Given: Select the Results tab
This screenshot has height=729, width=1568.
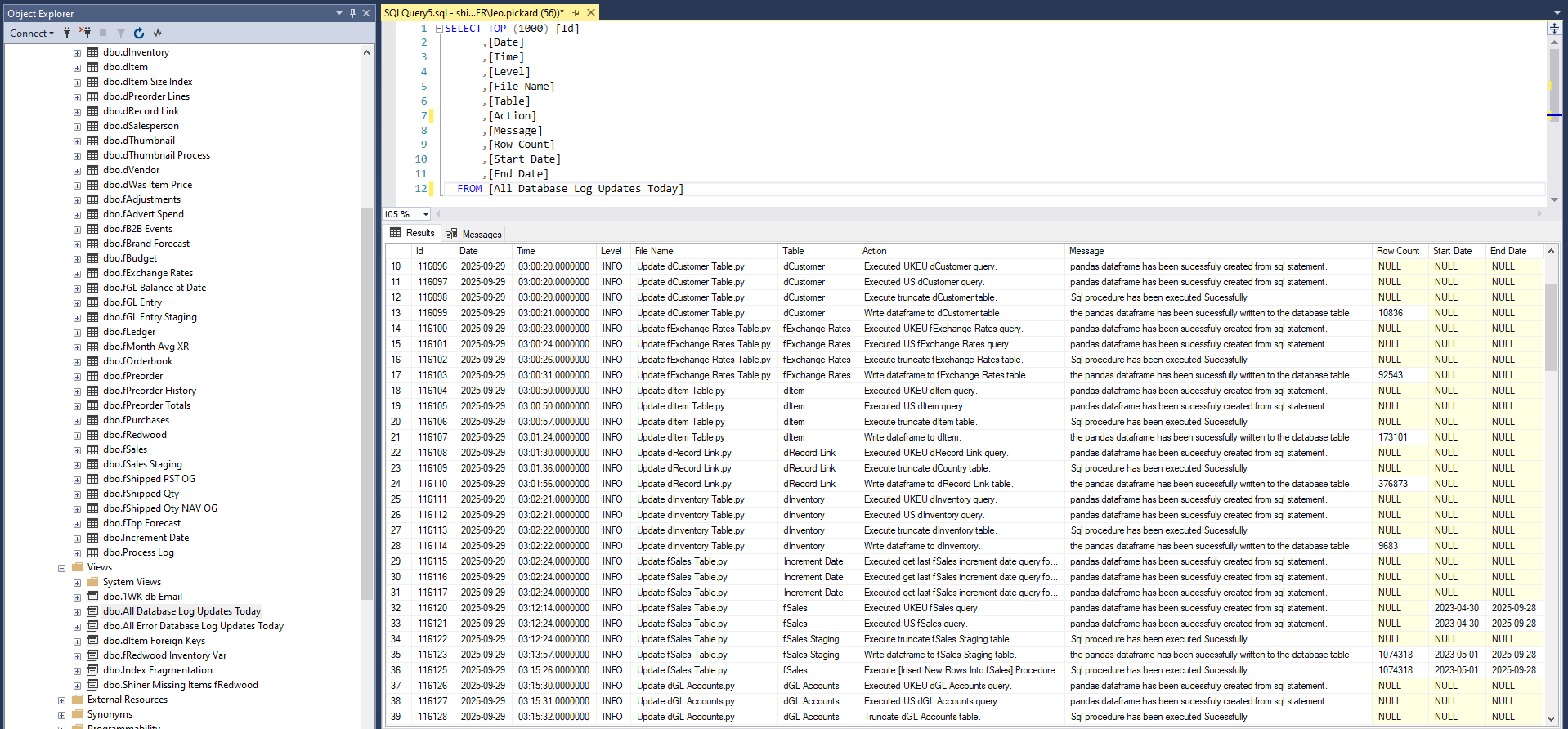Looking at the screenshot, I should [x=413, y=233].
